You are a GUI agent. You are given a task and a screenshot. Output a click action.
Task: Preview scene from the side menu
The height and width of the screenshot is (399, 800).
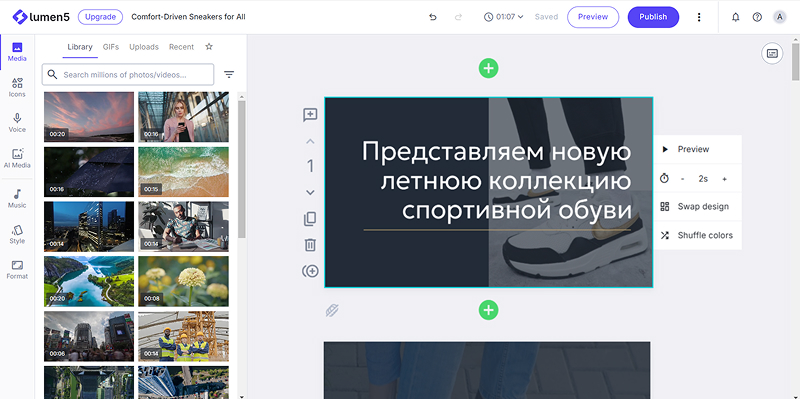pyautogui.click(x=697, y=149)
